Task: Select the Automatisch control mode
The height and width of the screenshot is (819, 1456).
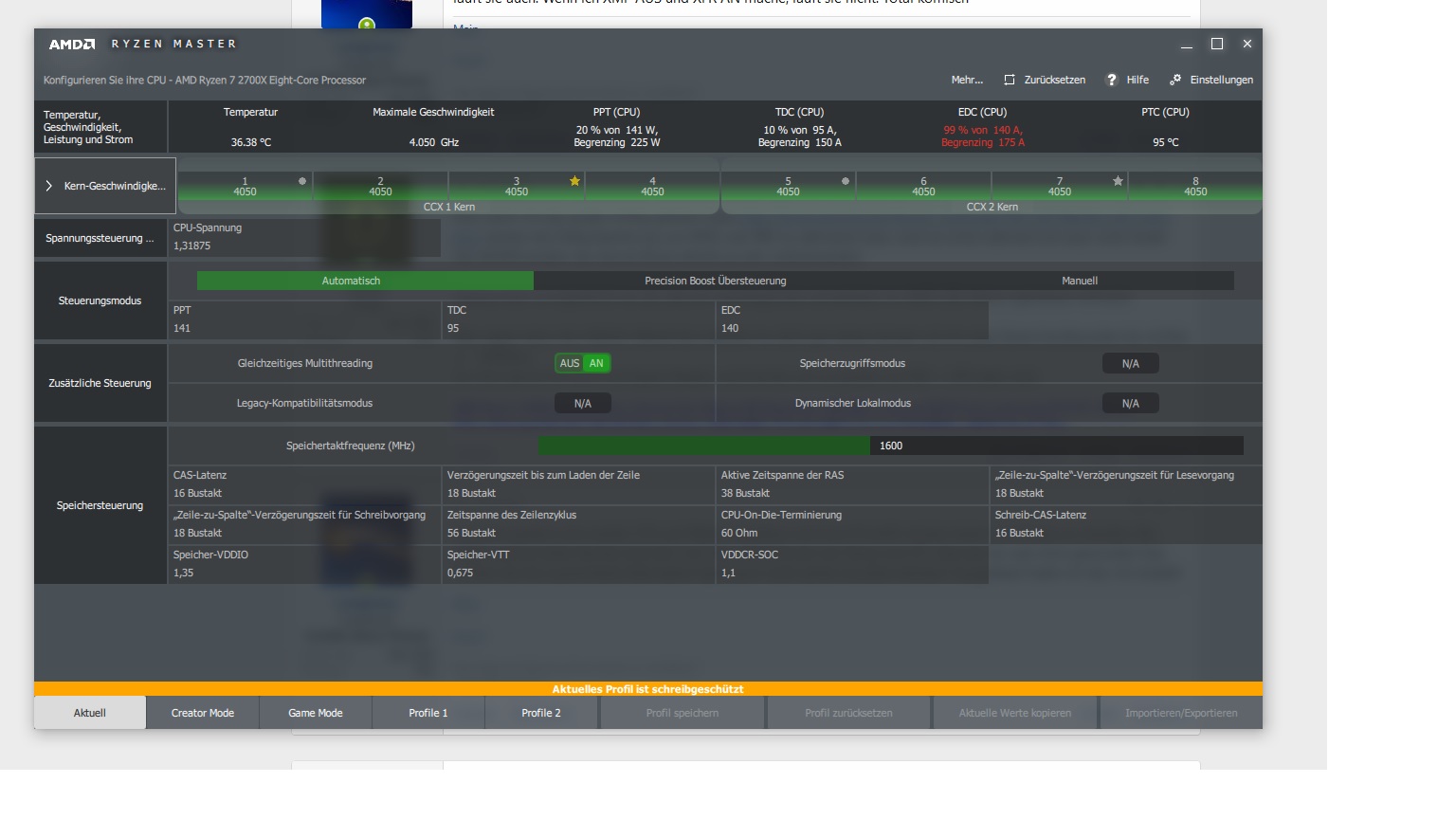Action: [365, 281]
